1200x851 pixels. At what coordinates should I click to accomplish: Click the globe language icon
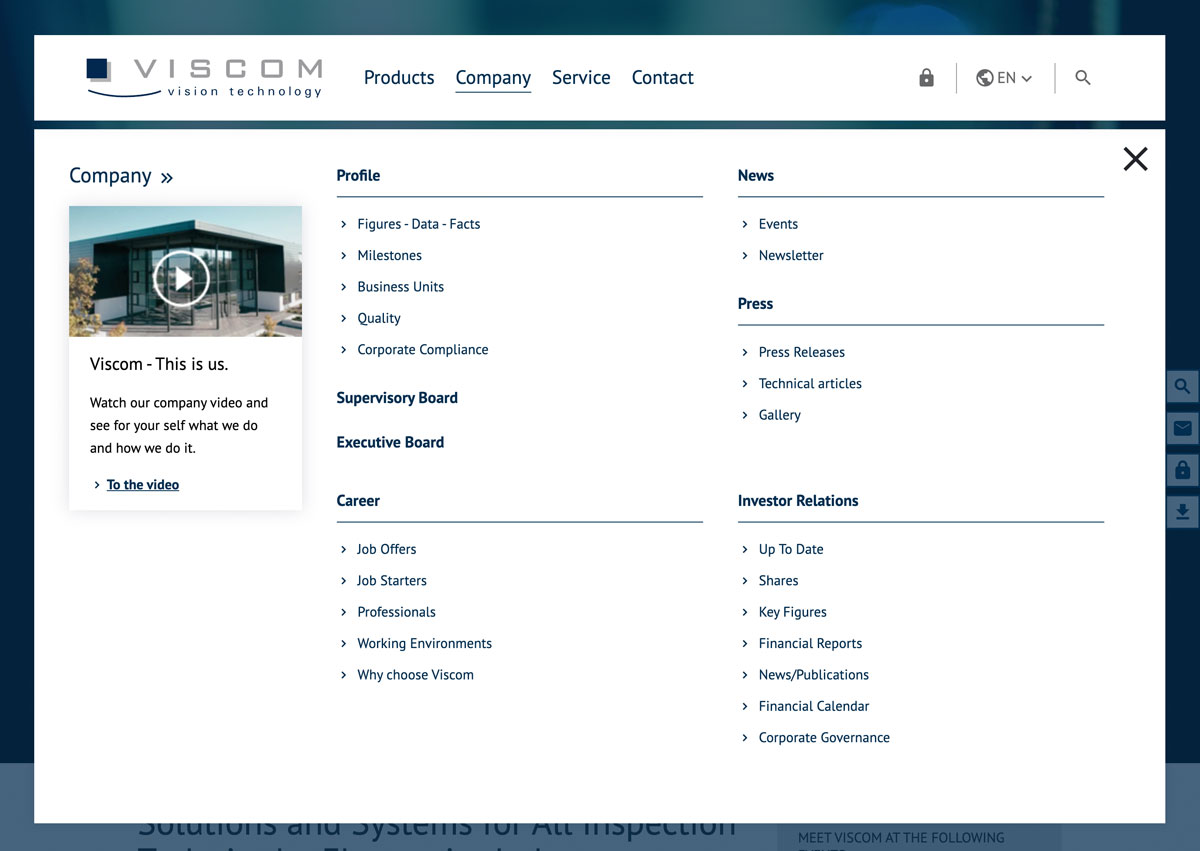click(x=985, y=78)
